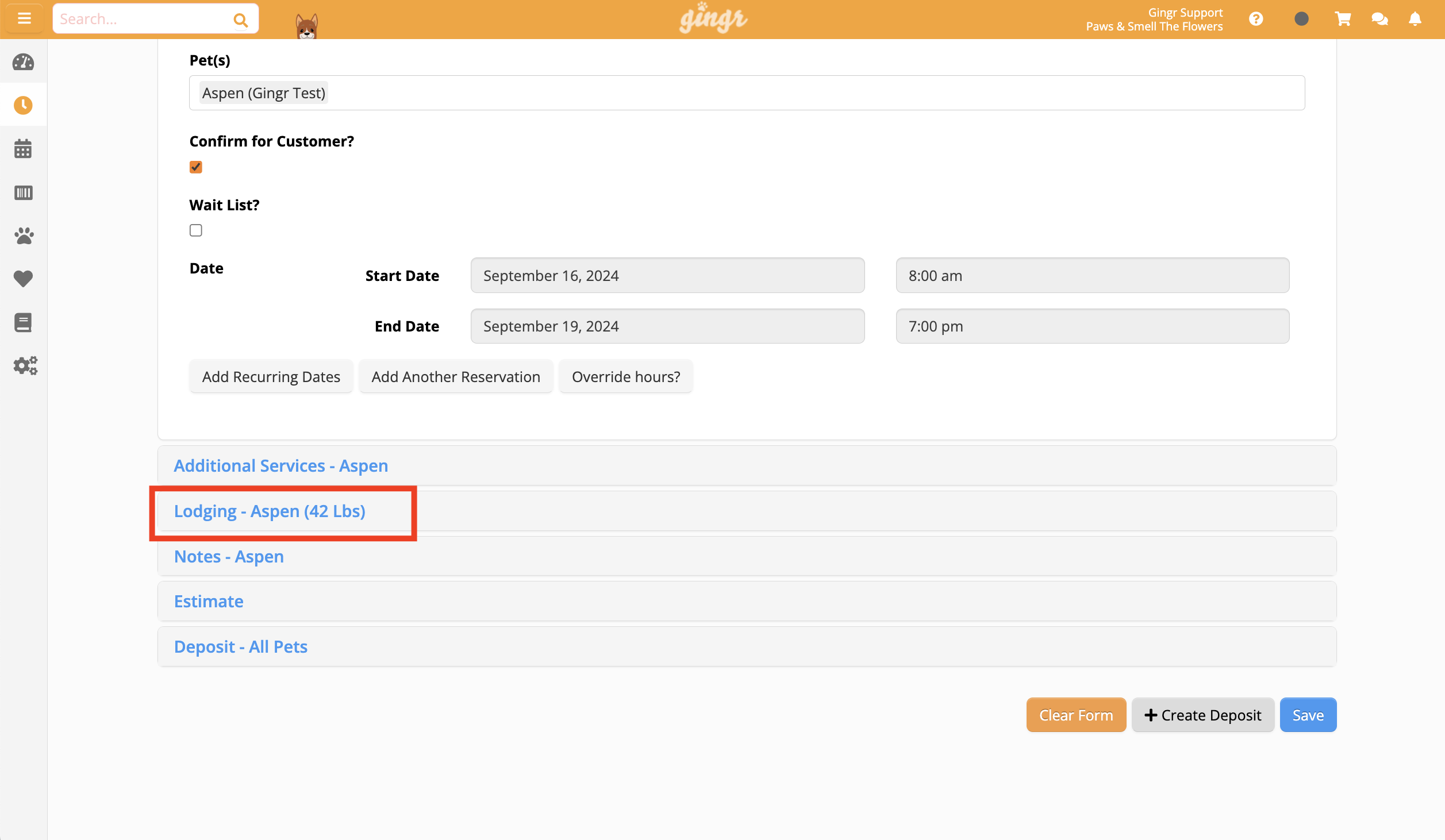Uncheck Confirm for Customer checkbox

coord(196,167)
